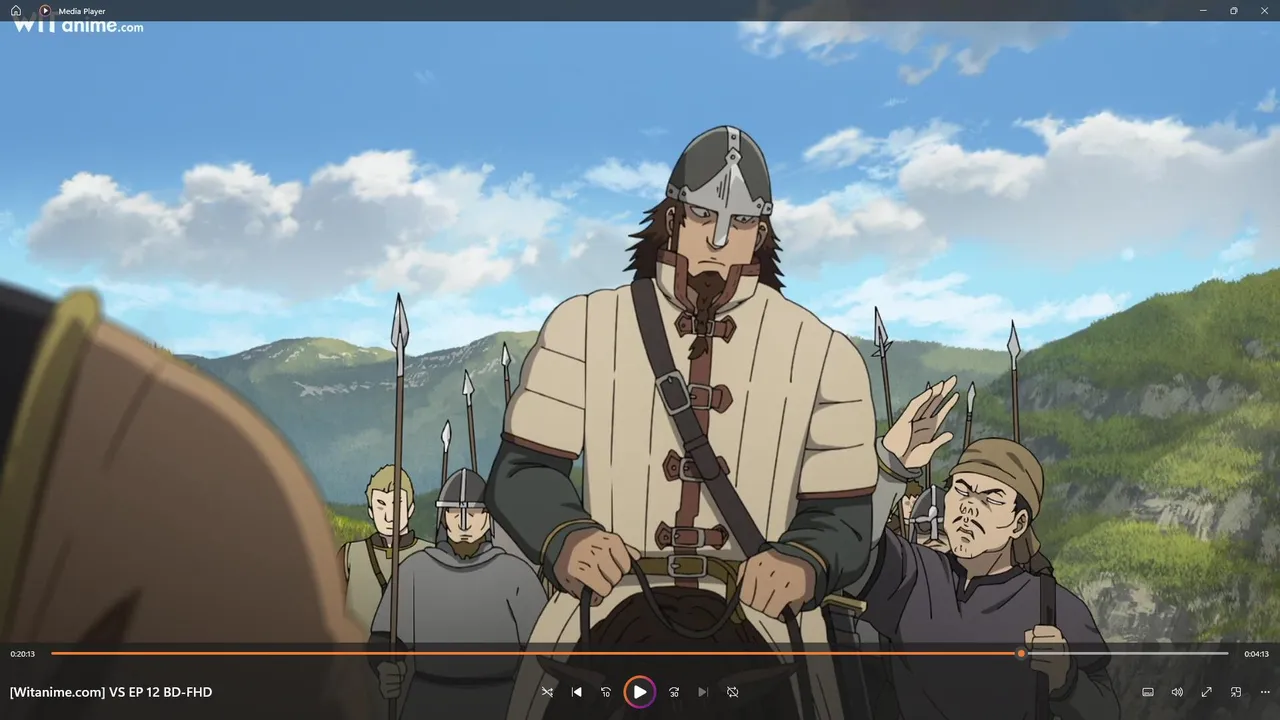Click remaining time 0:04:13

[x=1256, y=654]
